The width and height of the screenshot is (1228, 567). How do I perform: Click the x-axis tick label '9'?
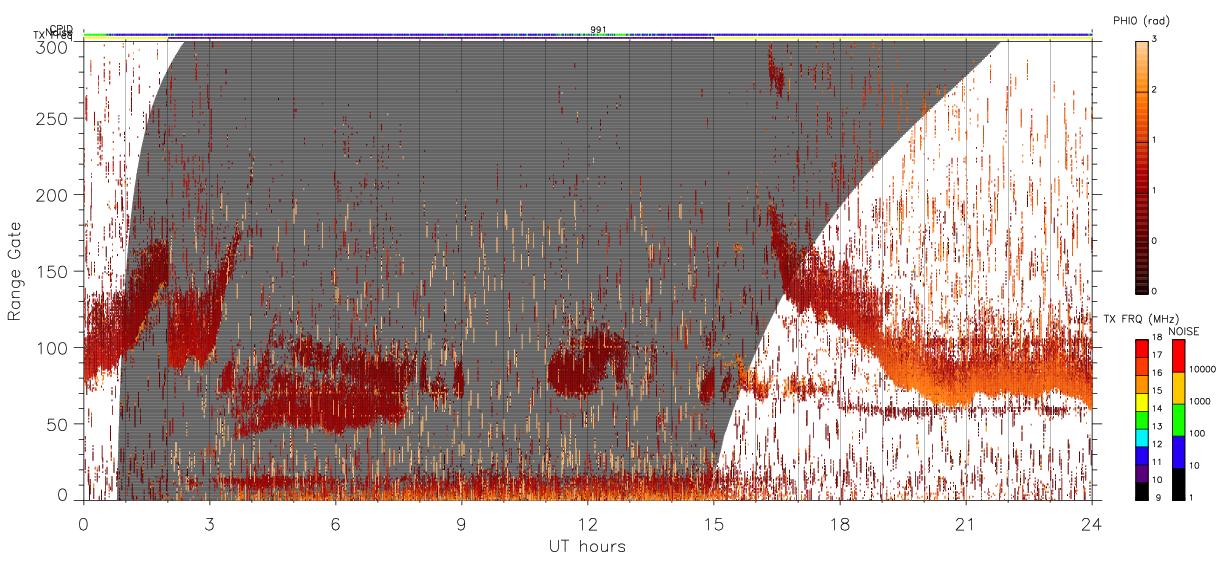click(461, 523)
